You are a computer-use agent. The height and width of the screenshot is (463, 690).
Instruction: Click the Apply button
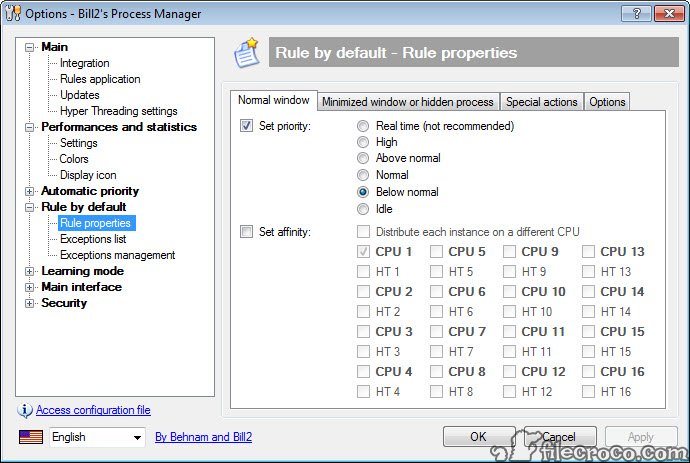(641, 437)
